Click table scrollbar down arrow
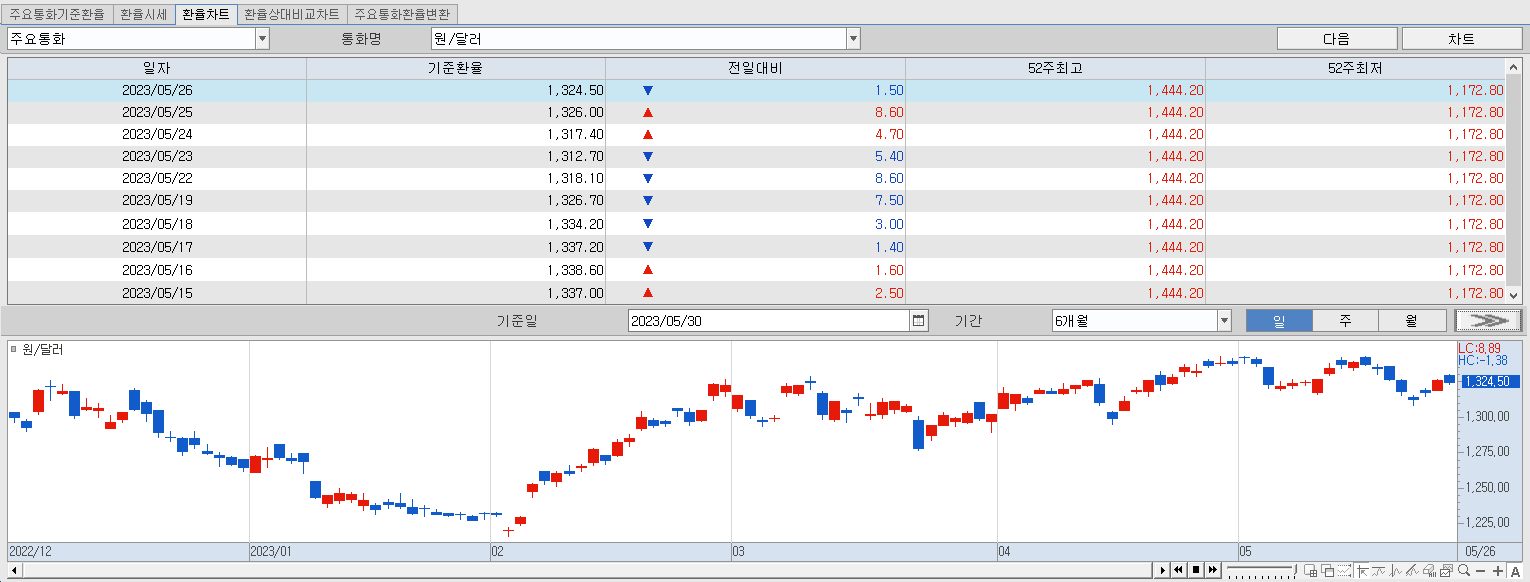Image resolution: width=1530 pixels, height=582 pixels. (x=1513, y=295)
